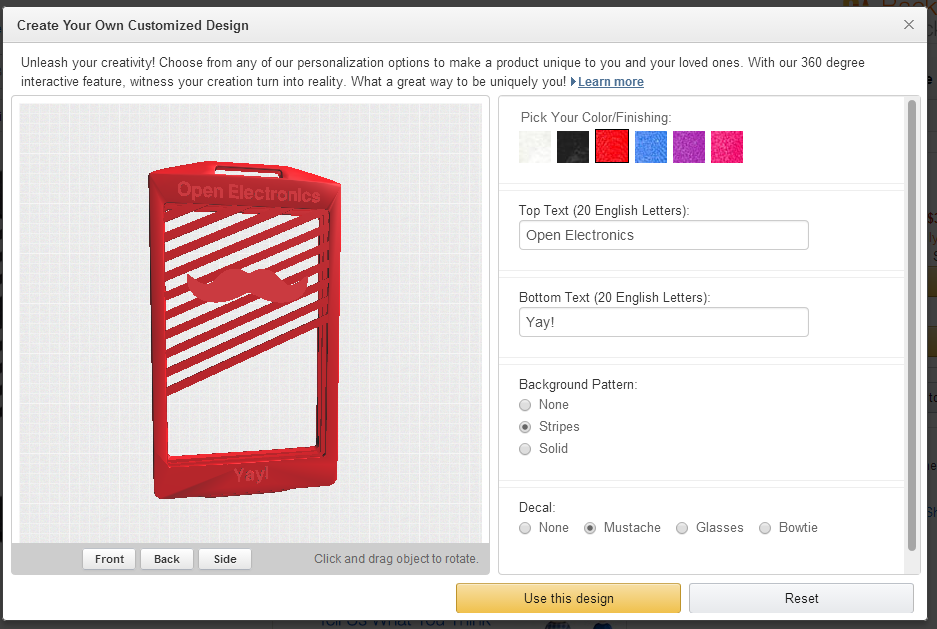Click the Decal label
The image size is (937, 629).
pos(537,508)
